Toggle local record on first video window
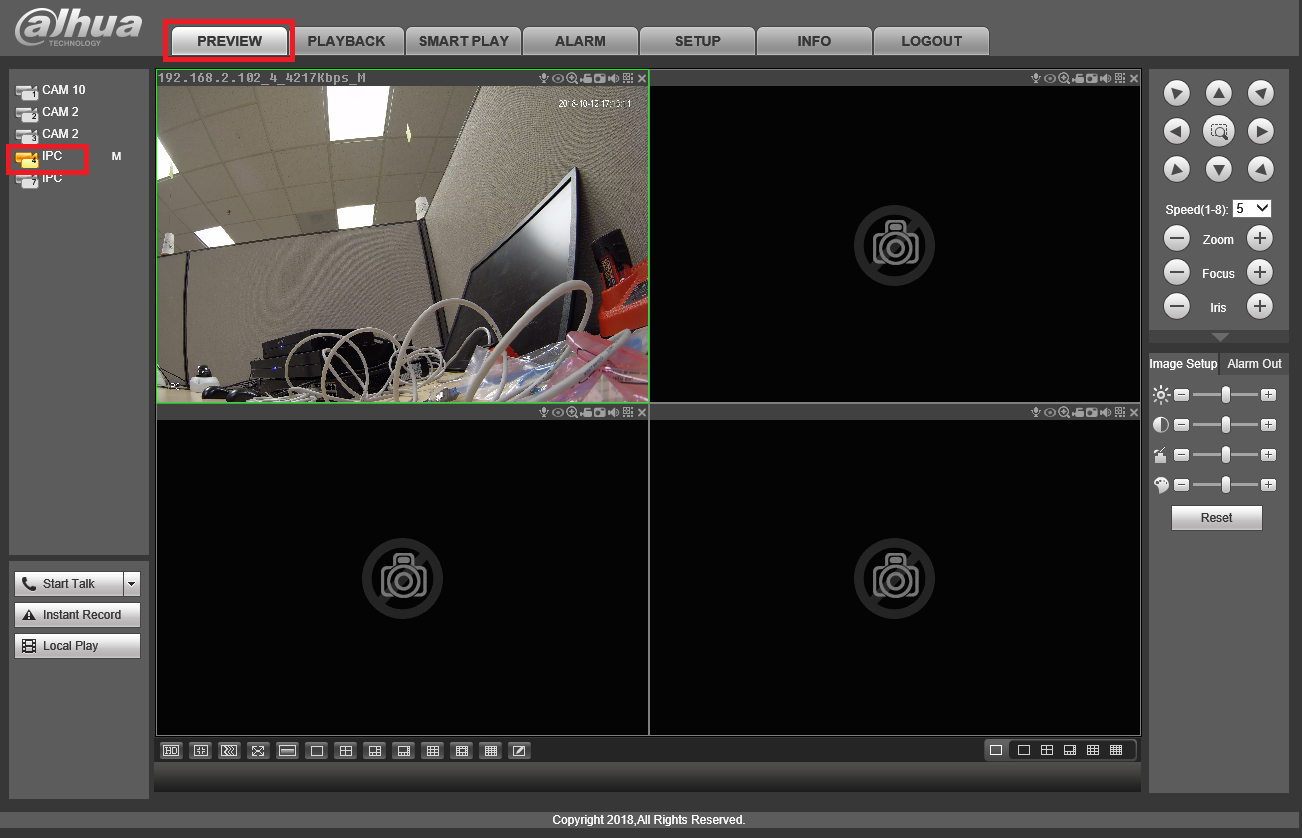The height and width of the screenshot is (838, 1302). pyautogui.click(x=586, y=78)
